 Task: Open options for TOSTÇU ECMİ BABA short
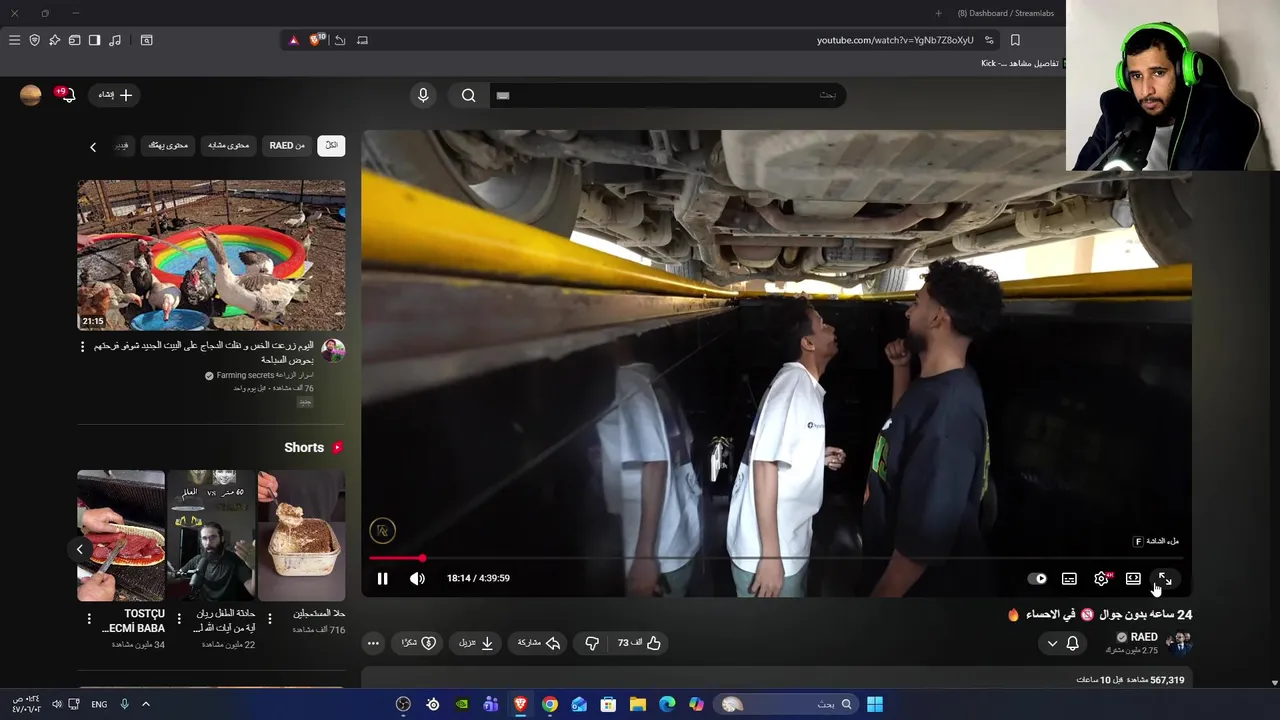pyautogui.click(x=89, y=620)
